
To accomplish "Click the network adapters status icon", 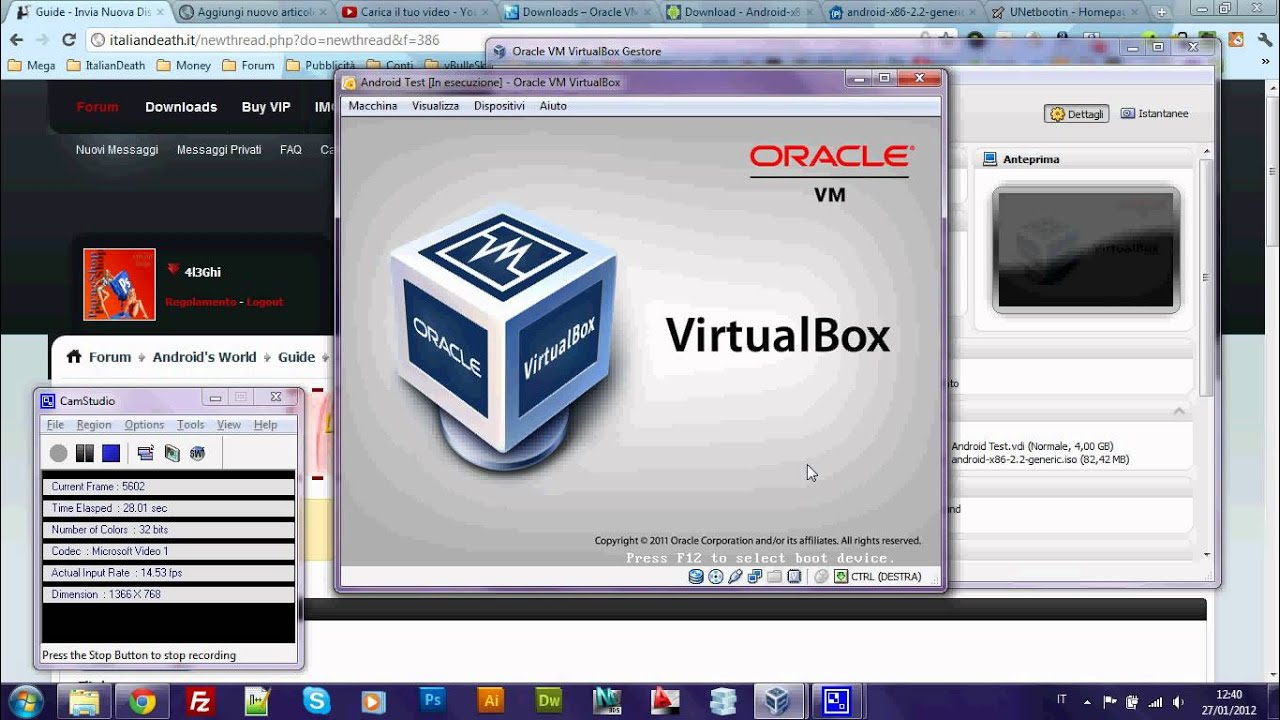I will [x=755, y=576].
